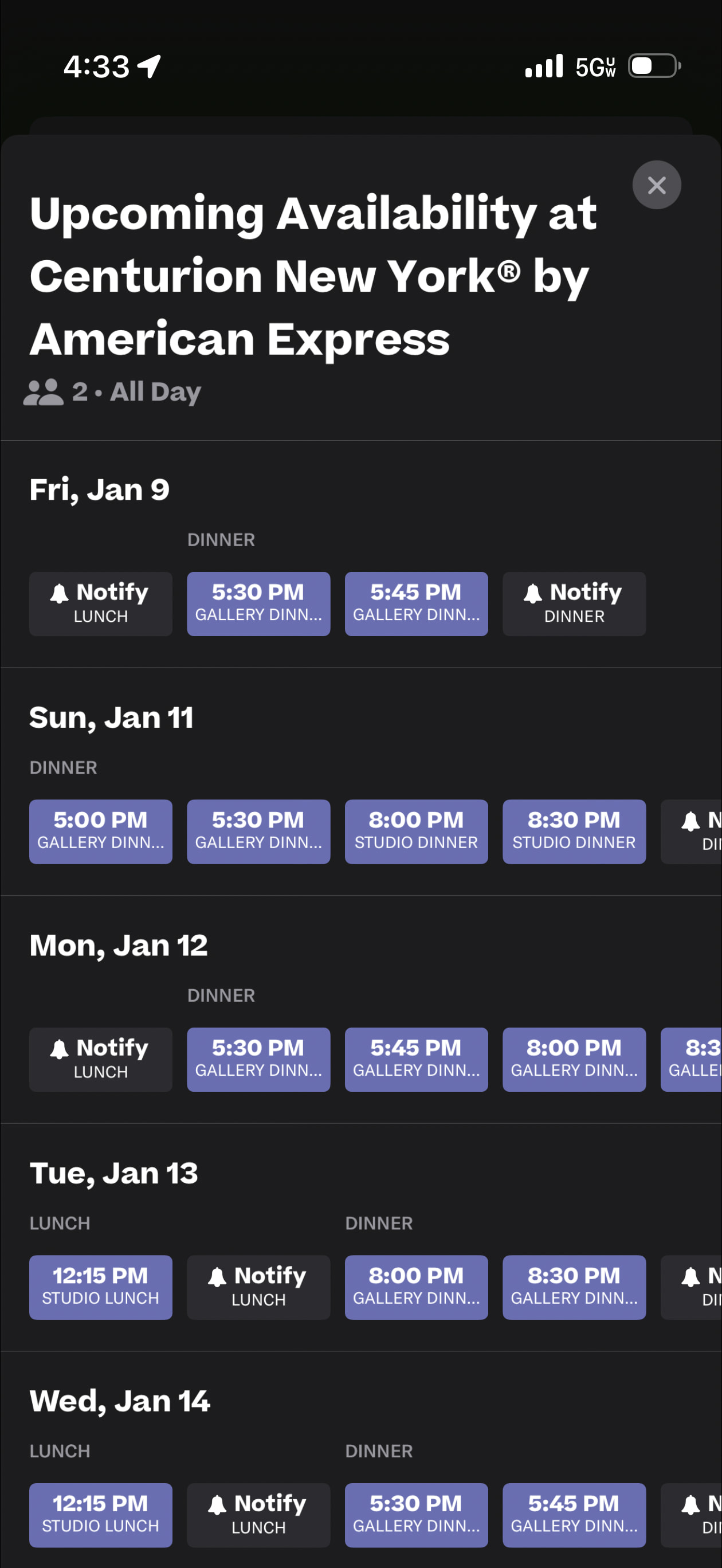Reserve 8:00 PM Gallery Dinner on Mon Jan 12

tap(574, 1059)
